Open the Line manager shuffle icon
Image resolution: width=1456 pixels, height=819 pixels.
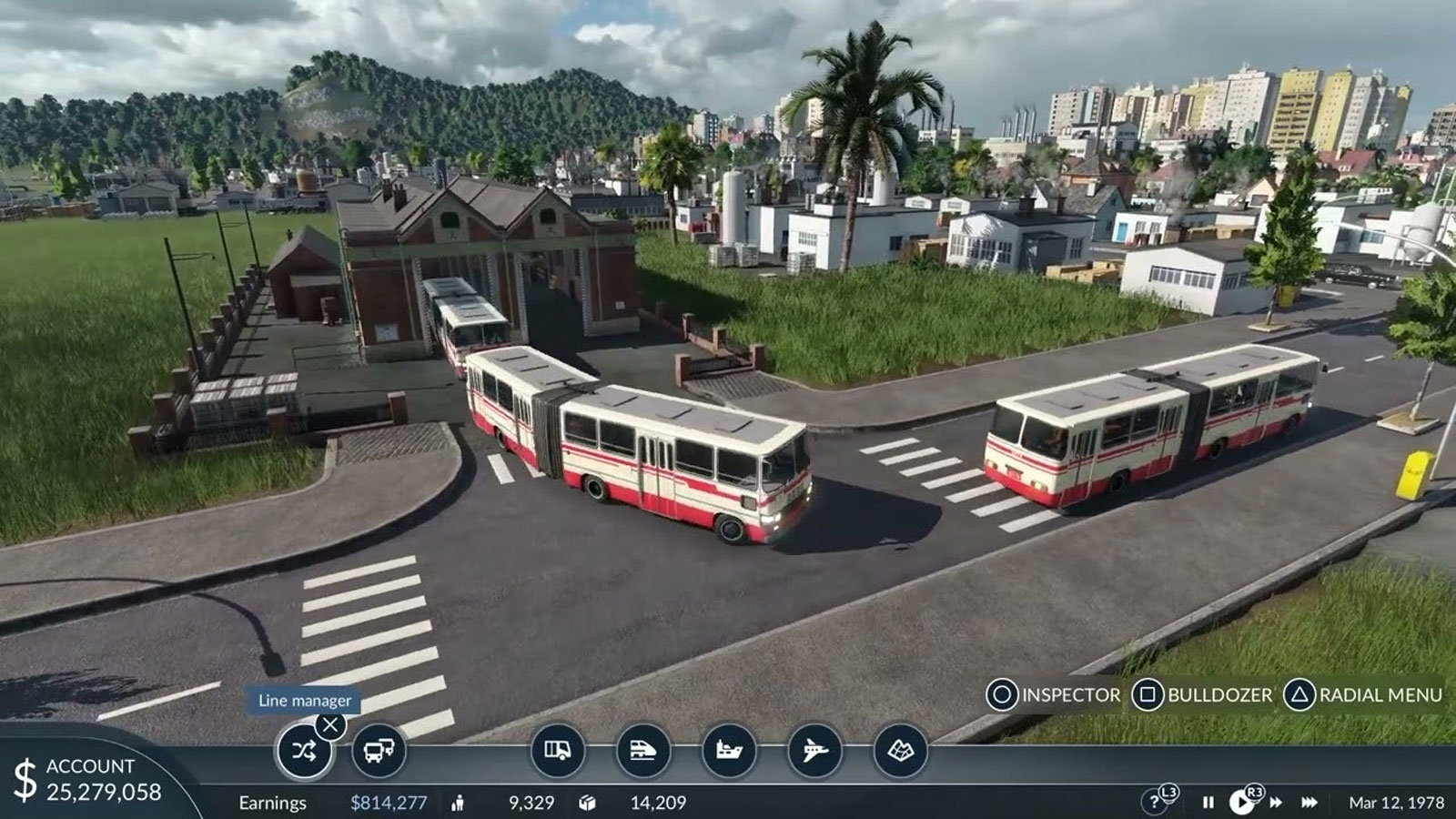[304, 751]
